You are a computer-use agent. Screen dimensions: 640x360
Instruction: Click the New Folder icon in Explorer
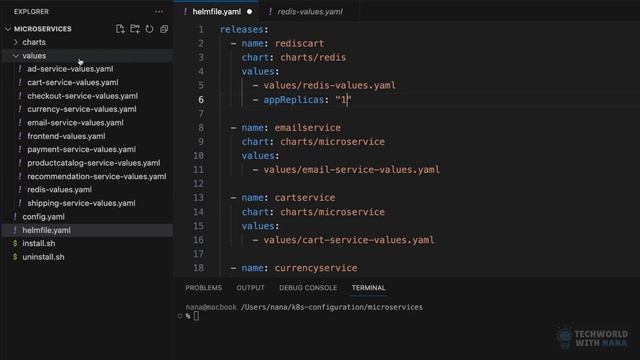pyautogui.click(x=135, y=29)
